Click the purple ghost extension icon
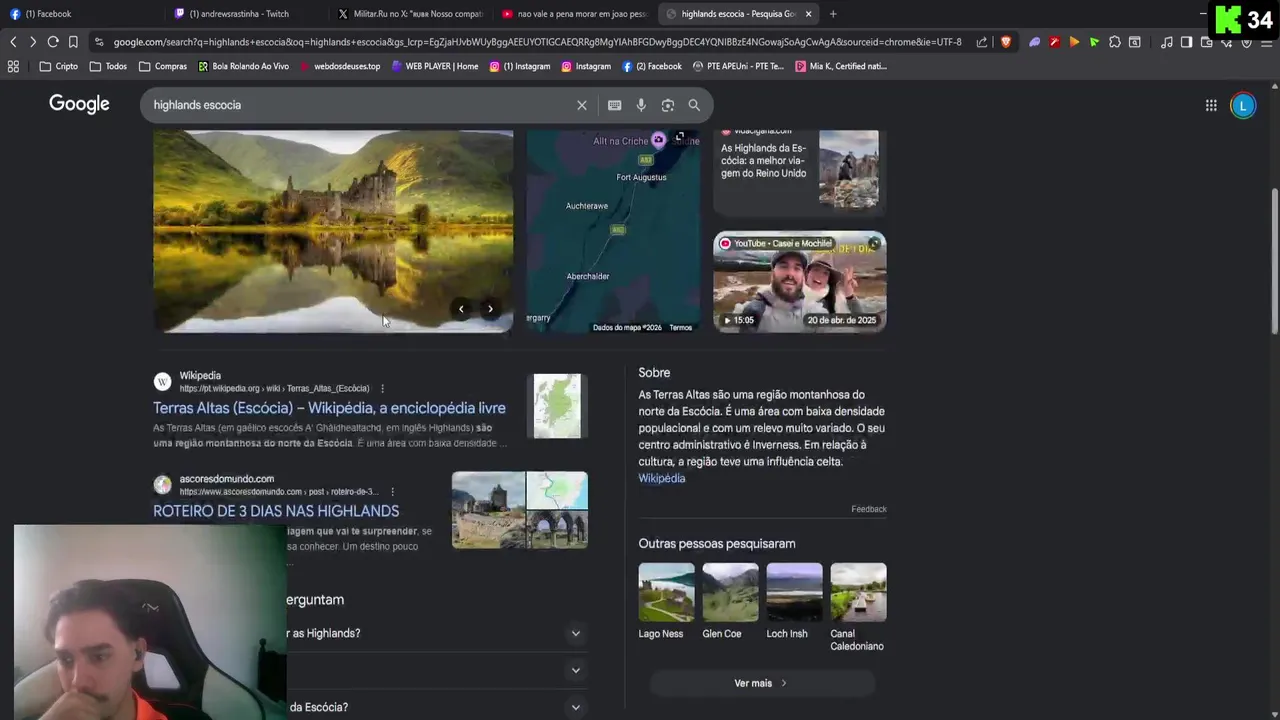 [x=1035, y=42]
